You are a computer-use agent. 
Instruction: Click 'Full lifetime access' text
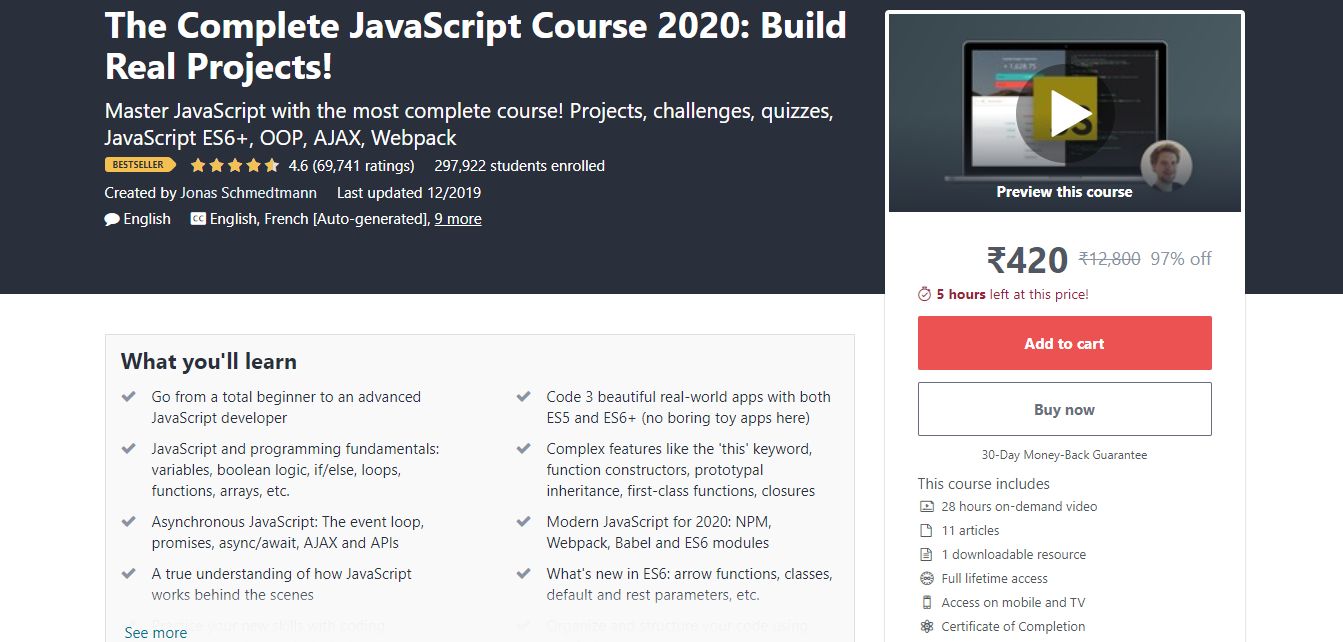[x=994, y=579]
